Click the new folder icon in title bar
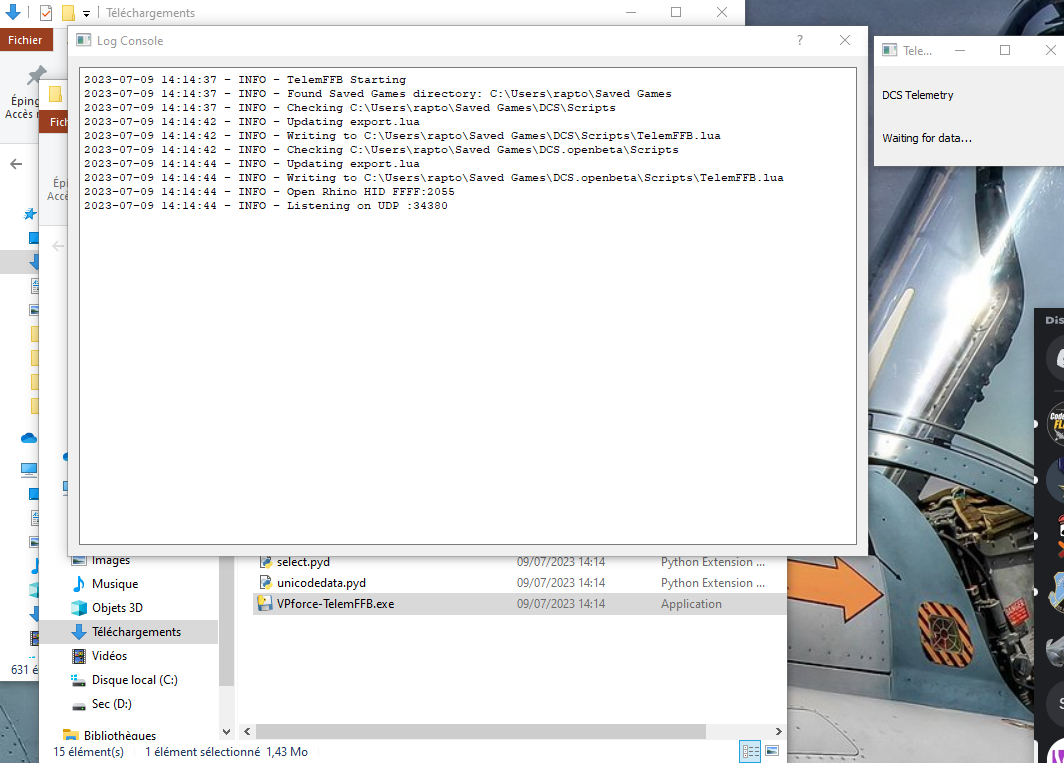This screenshot has width=1064, height=763. [x=68, y=12]
